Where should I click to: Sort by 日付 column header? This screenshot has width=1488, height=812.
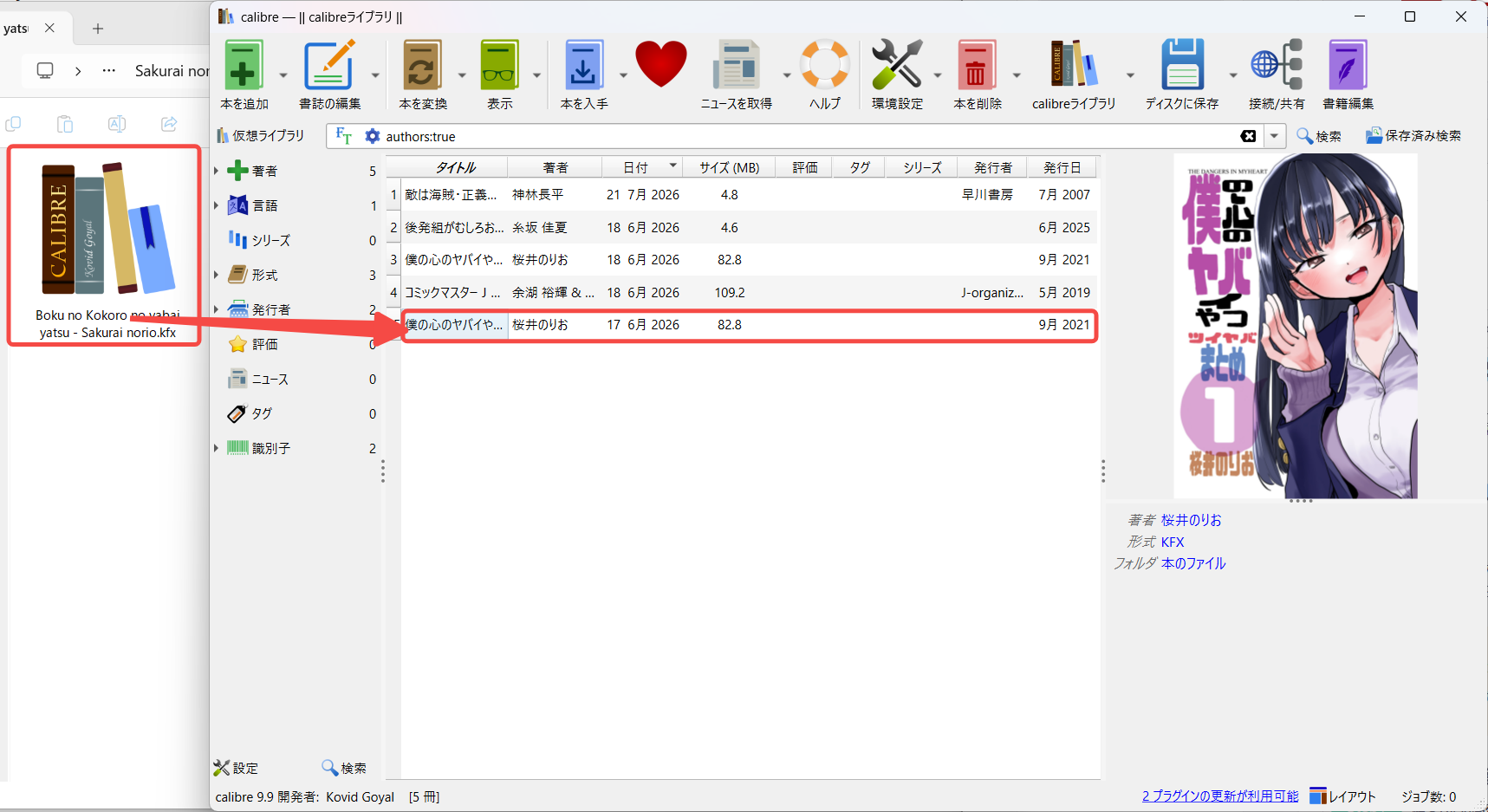641,167
